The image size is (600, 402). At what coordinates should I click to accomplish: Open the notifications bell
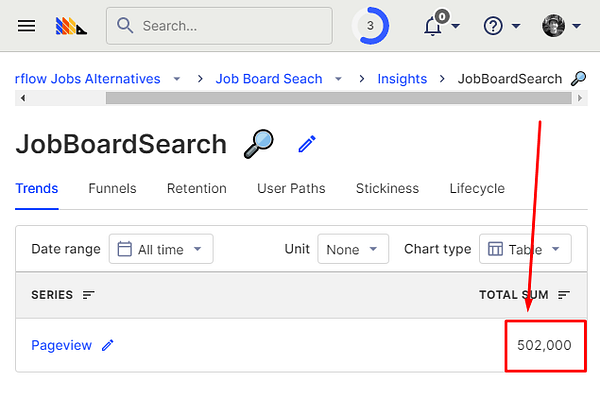coord(434,26)
